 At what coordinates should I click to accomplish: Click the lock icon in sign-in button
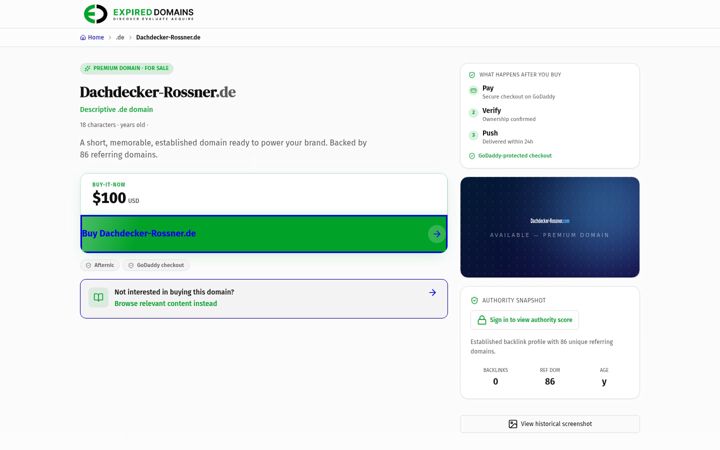click(x=482, y=320)
